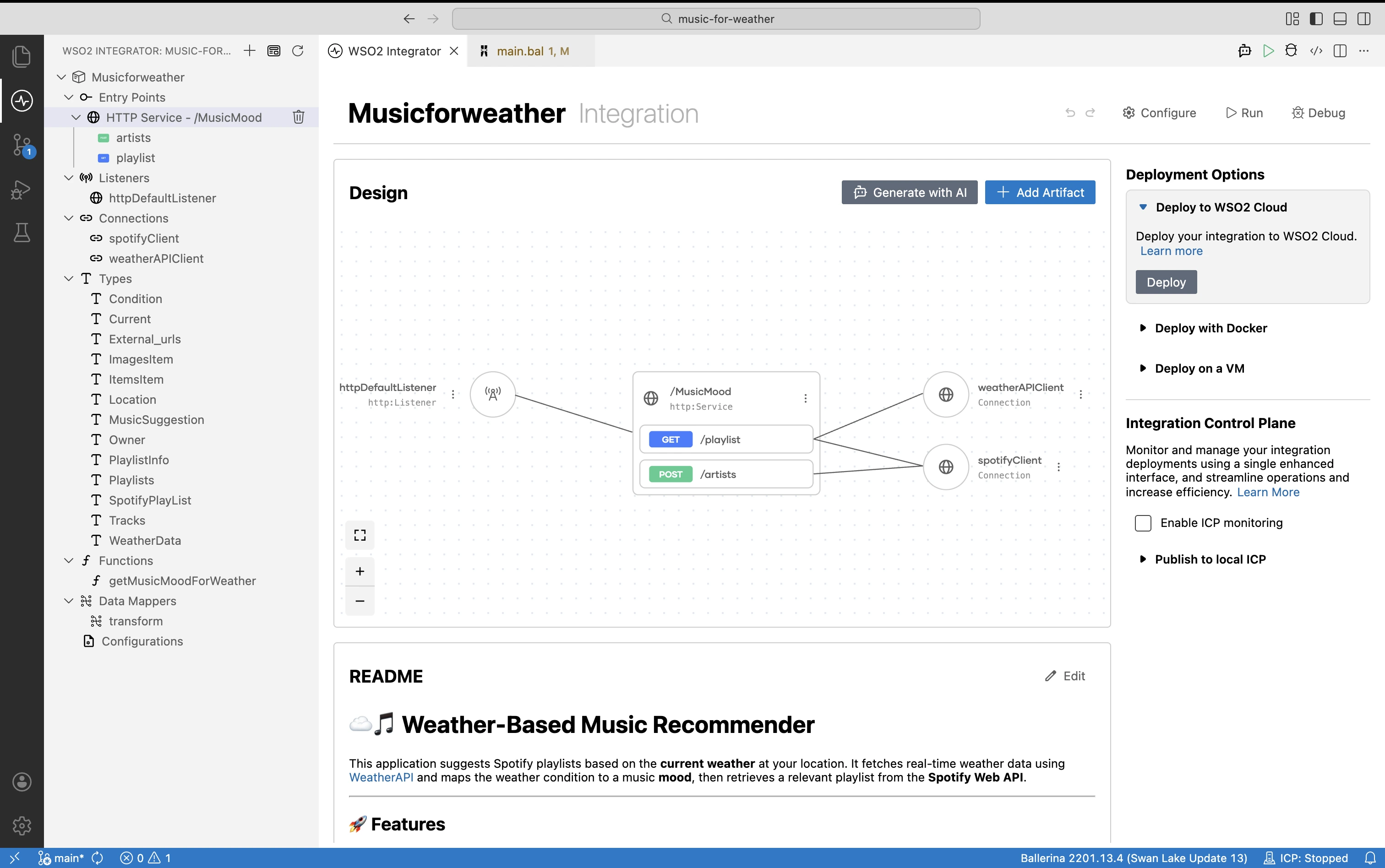This screenshot has width=1385, height=868.
Task: Expand Publish to local ICP
Action: [1143, 559]
